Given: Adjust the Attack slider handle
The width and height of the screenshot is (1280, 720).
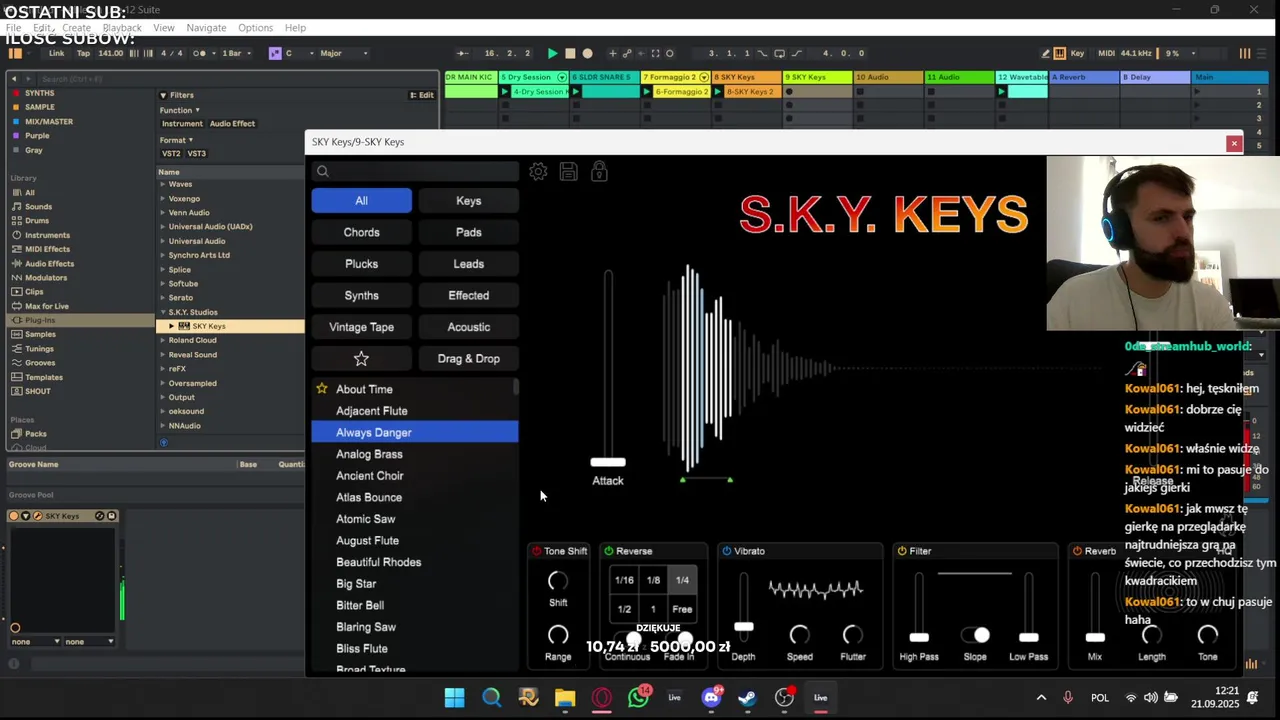Looking at the screenshot, I should (x=608, y=462).
